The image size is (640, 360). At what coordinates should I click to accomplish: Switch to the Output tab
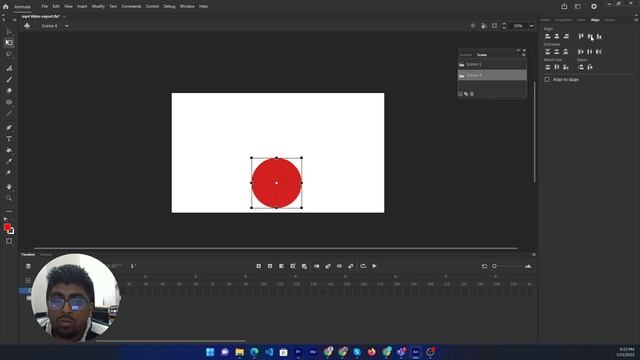(45, 255)
